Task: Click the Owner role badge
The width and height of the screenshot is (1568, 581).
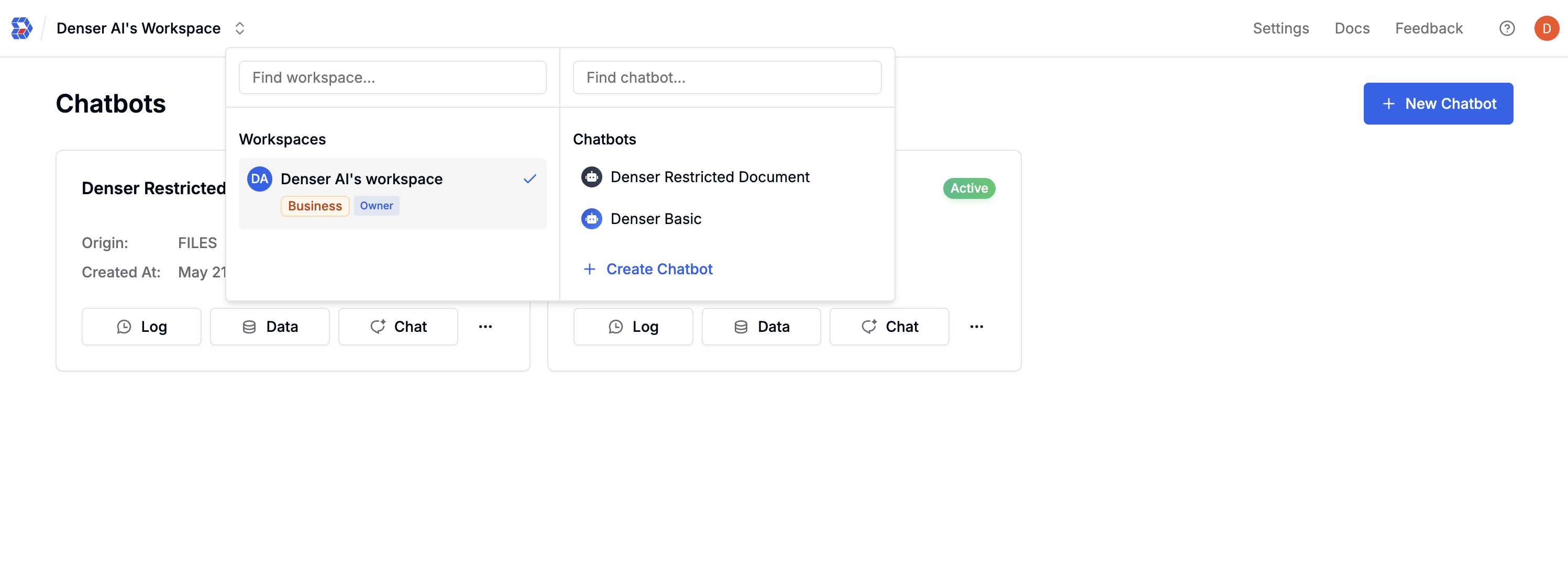Action: pos(376,206)
